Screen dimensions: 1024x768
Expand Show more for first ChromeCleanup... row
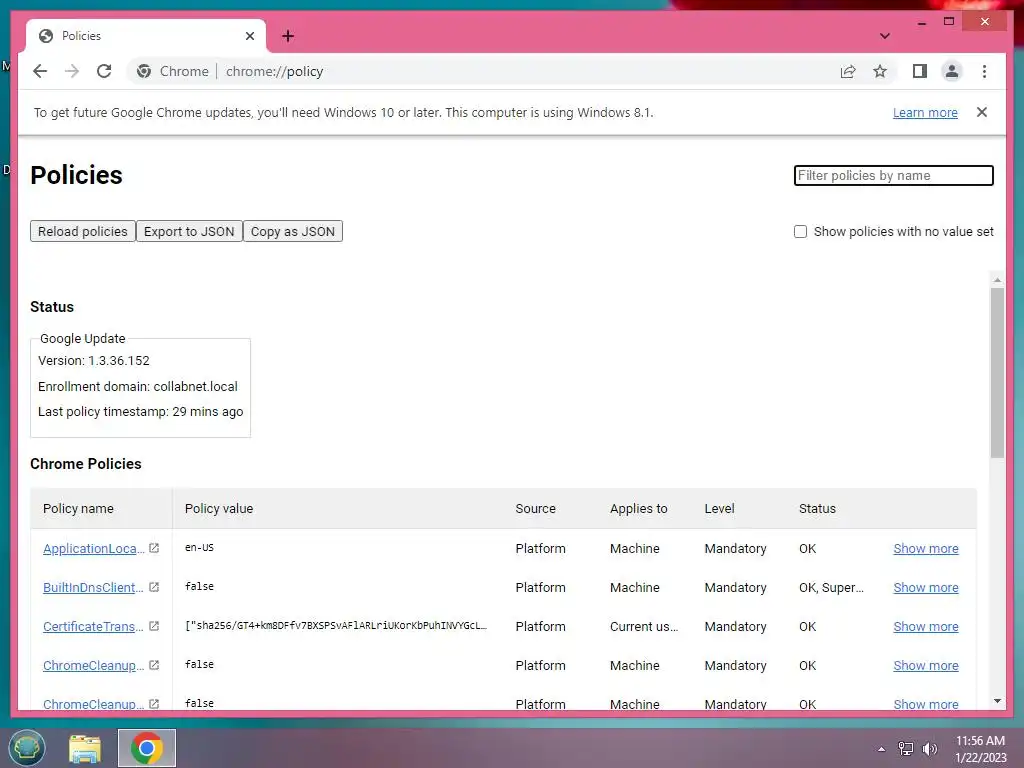click(925, 666)
